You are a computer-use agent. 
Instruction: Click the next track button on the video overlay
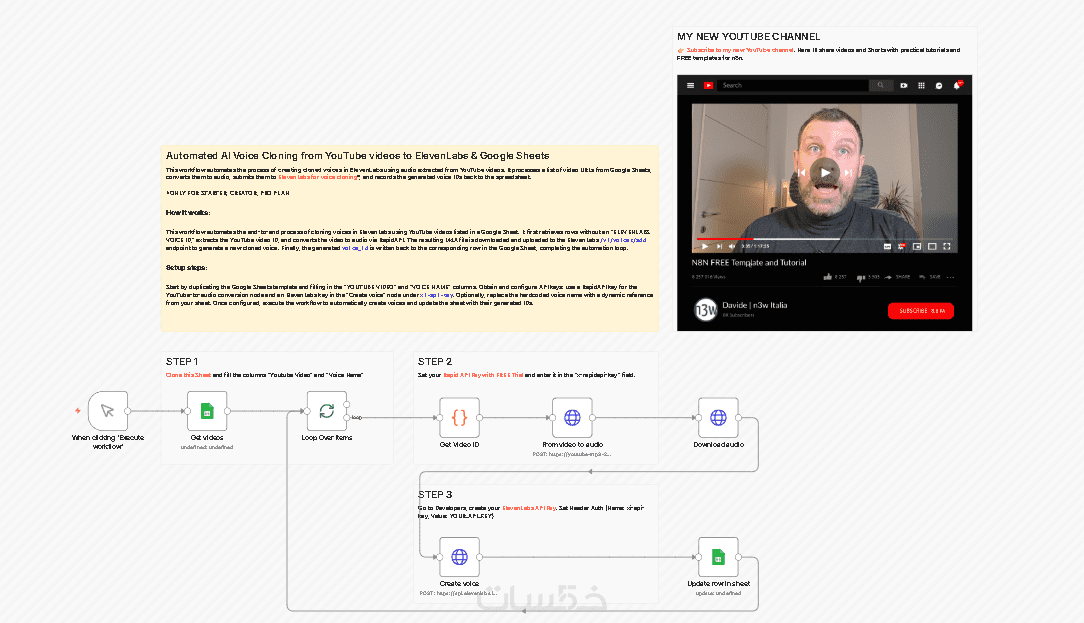(x=848, y=173)
